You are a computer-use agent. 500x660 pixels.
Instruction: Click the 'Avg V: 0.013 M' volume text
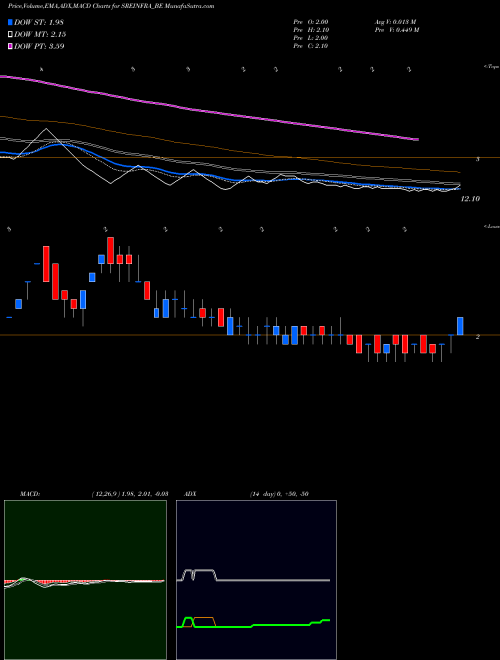[395, 22]
